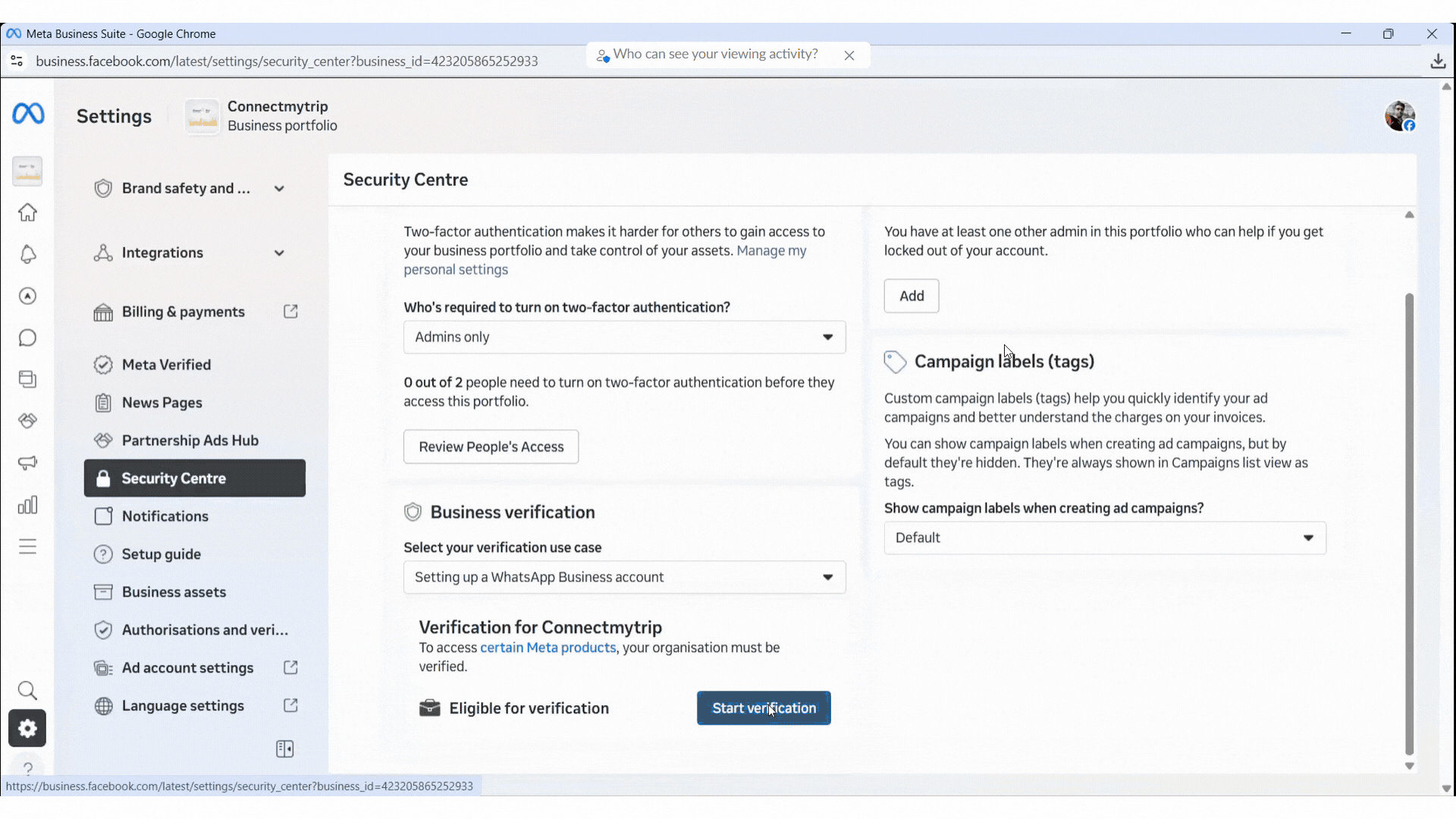Click the Security Centre vertical scrollbar
This screenshot has height=819, width=1456.
pyautogui.click(x=1409, y=523)
